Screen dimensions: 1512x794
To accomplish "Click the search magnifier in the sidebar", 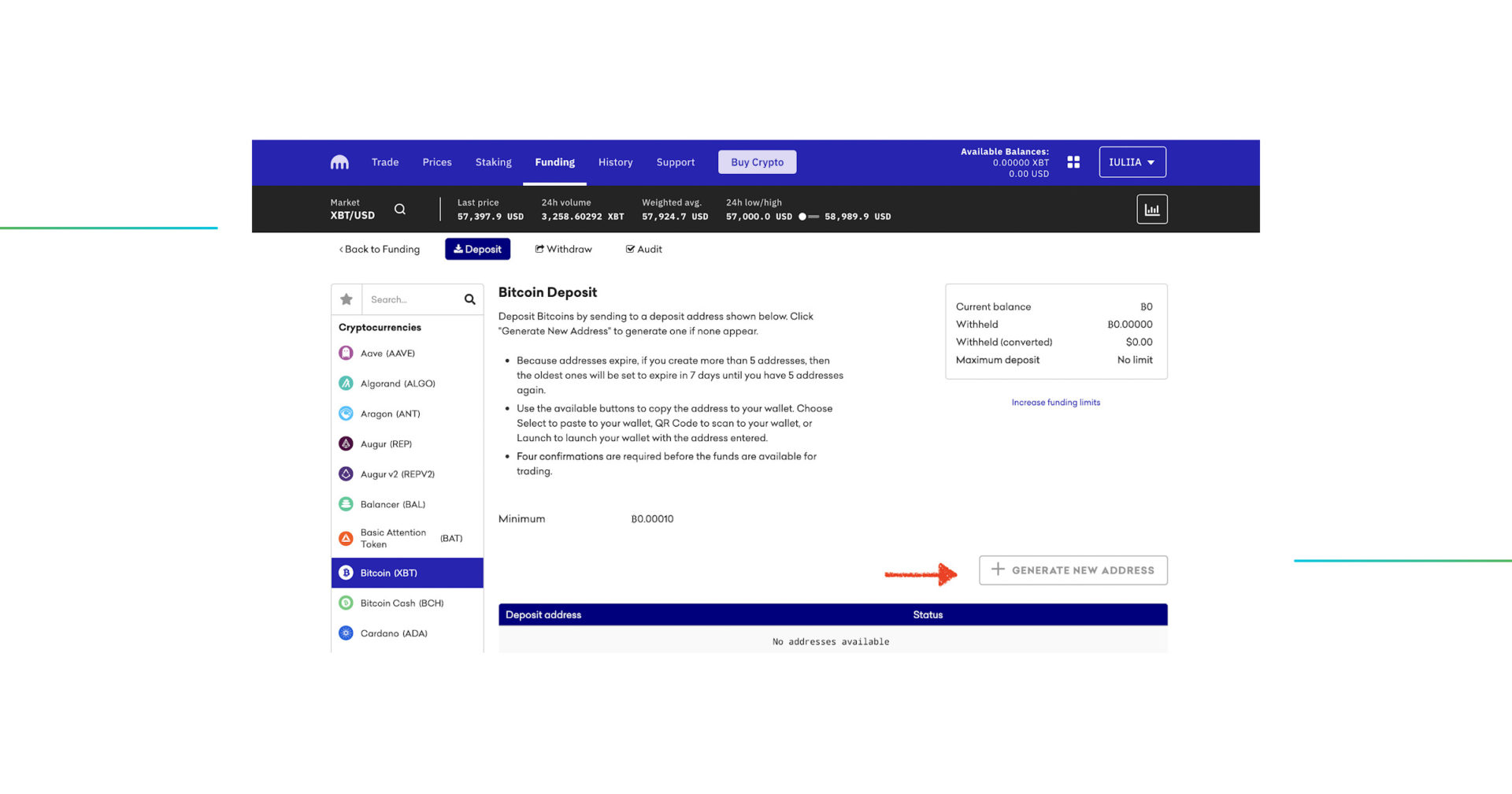I will pos(469,299).
